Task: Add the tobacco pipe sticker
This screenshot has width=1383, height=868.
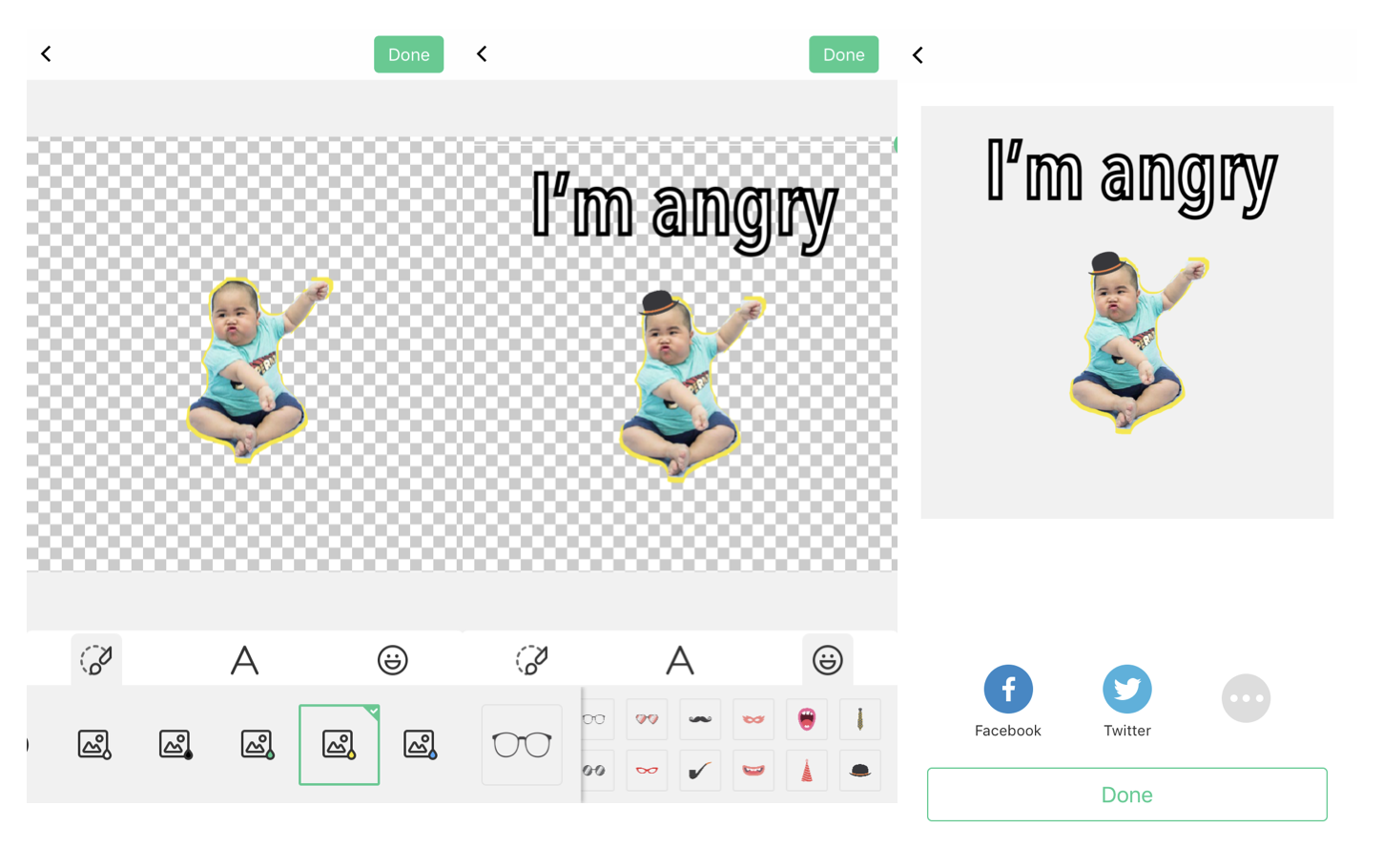Action: 699,771
